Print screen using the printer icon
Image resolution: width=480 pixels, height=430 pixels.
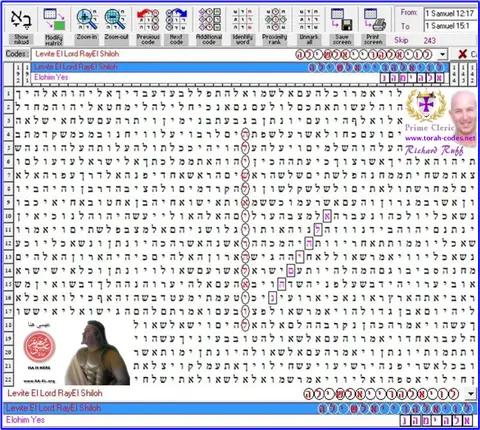tap(374, 19)
